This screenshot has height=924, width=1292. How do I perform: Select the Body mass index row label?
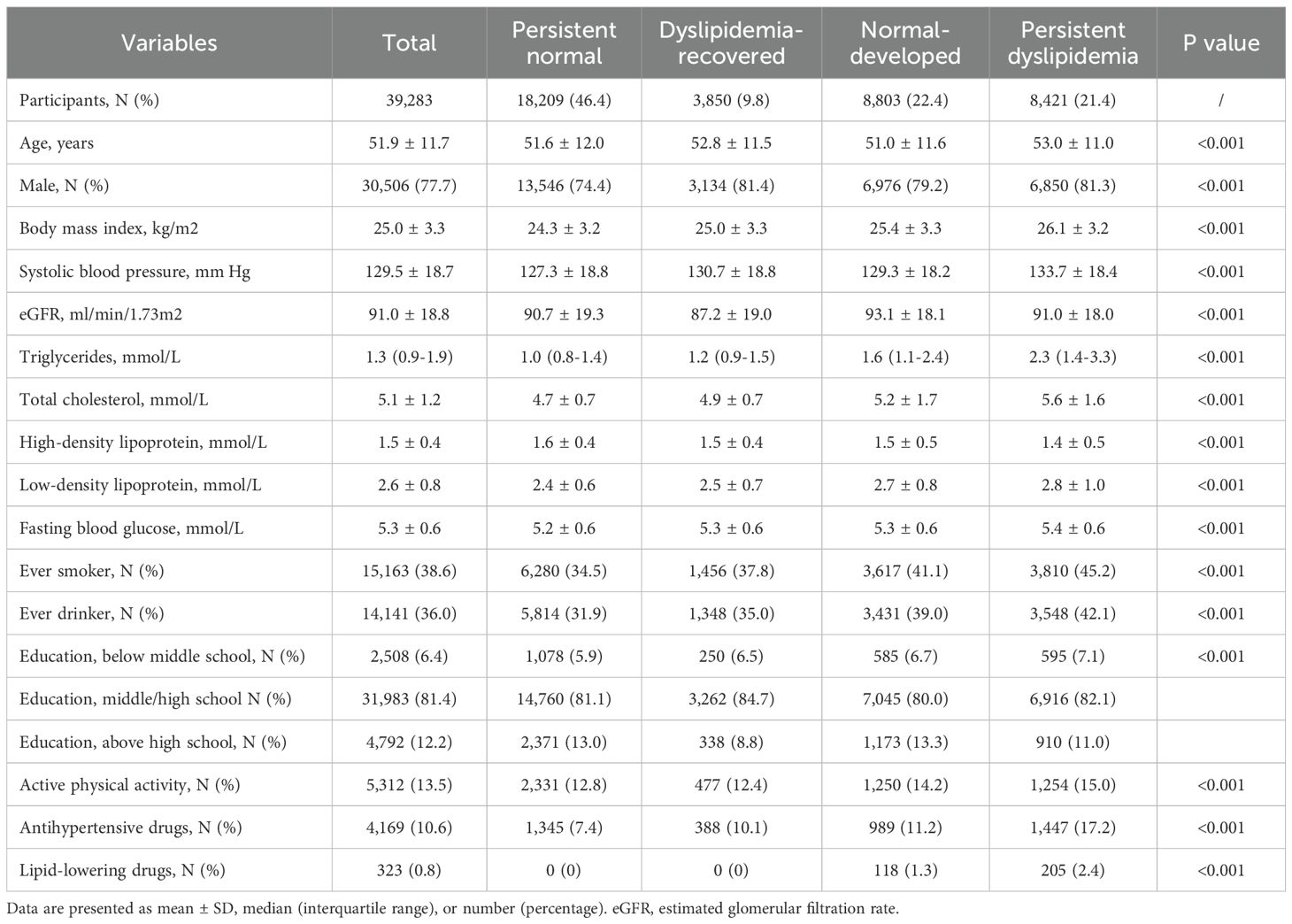pos(109,228)
